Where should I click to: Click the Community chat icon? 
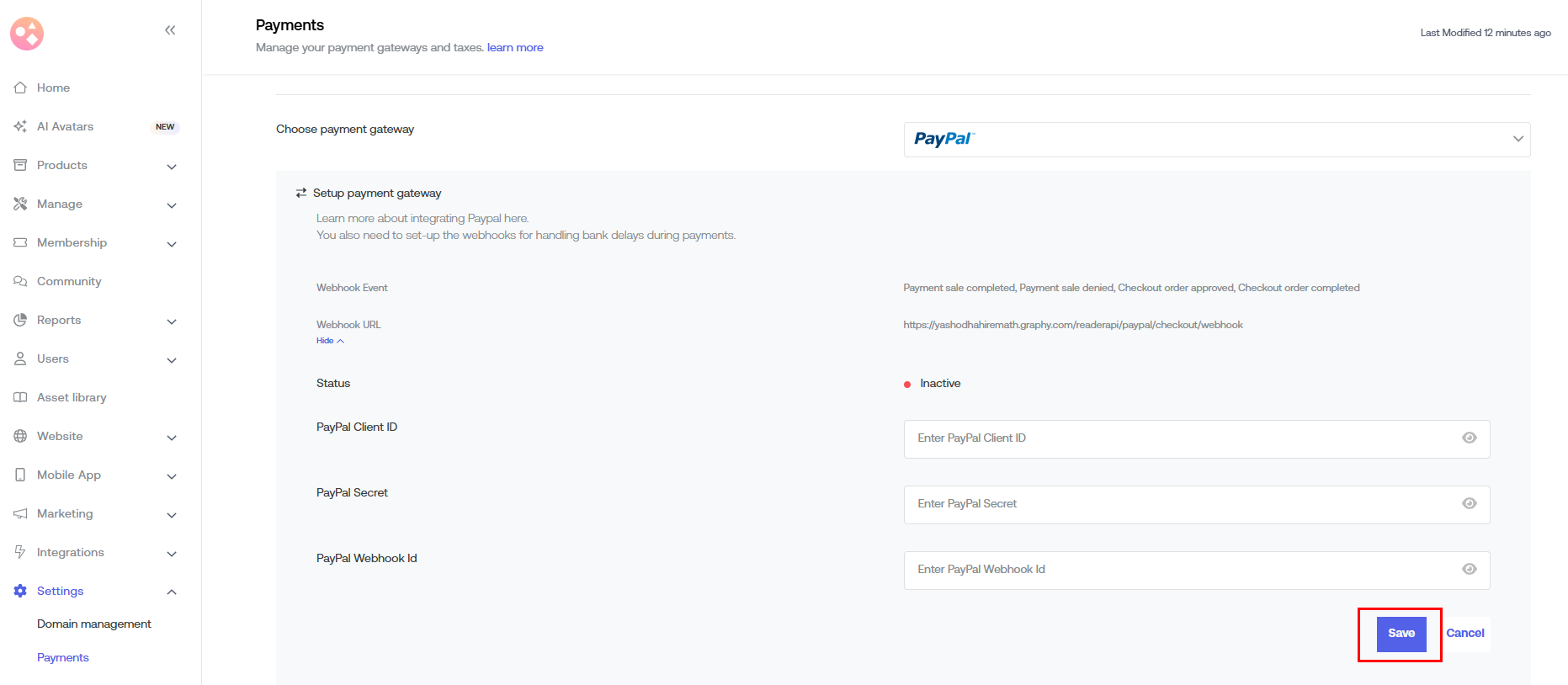tap(20, 281)
